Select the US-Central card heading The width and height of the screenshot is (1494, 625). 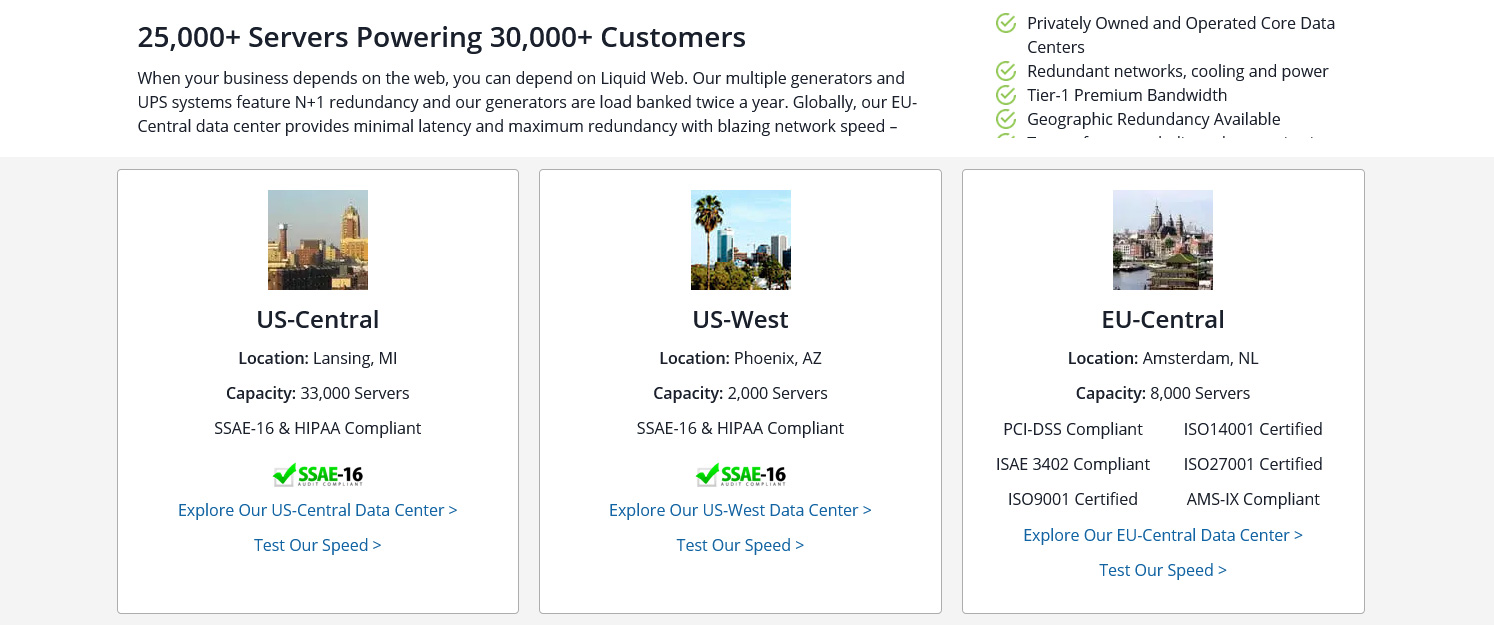pyautogui.click(x=317, y=319)
